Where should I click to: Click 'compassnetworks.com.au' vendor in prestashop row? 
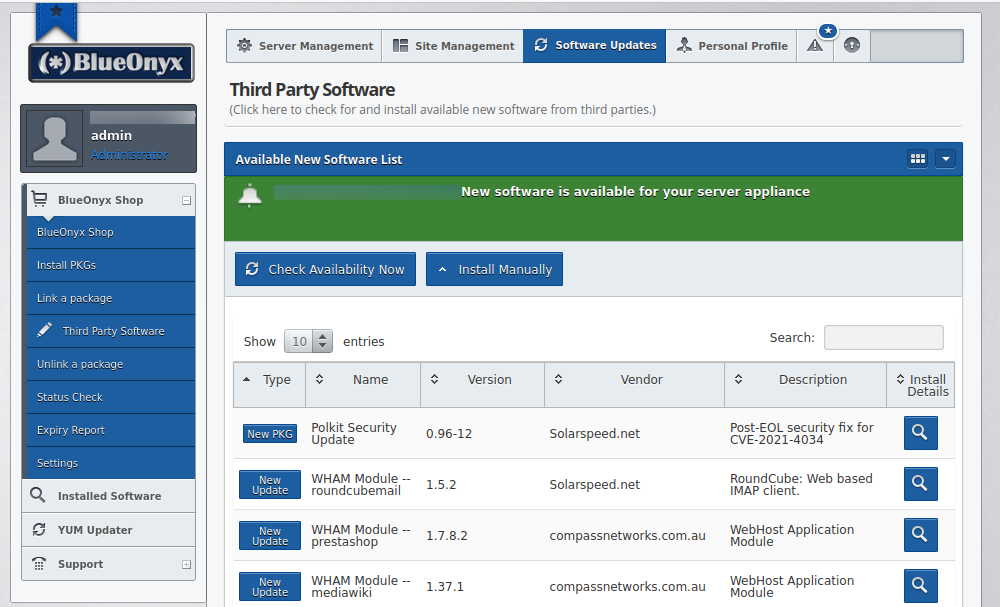[628, 536]
